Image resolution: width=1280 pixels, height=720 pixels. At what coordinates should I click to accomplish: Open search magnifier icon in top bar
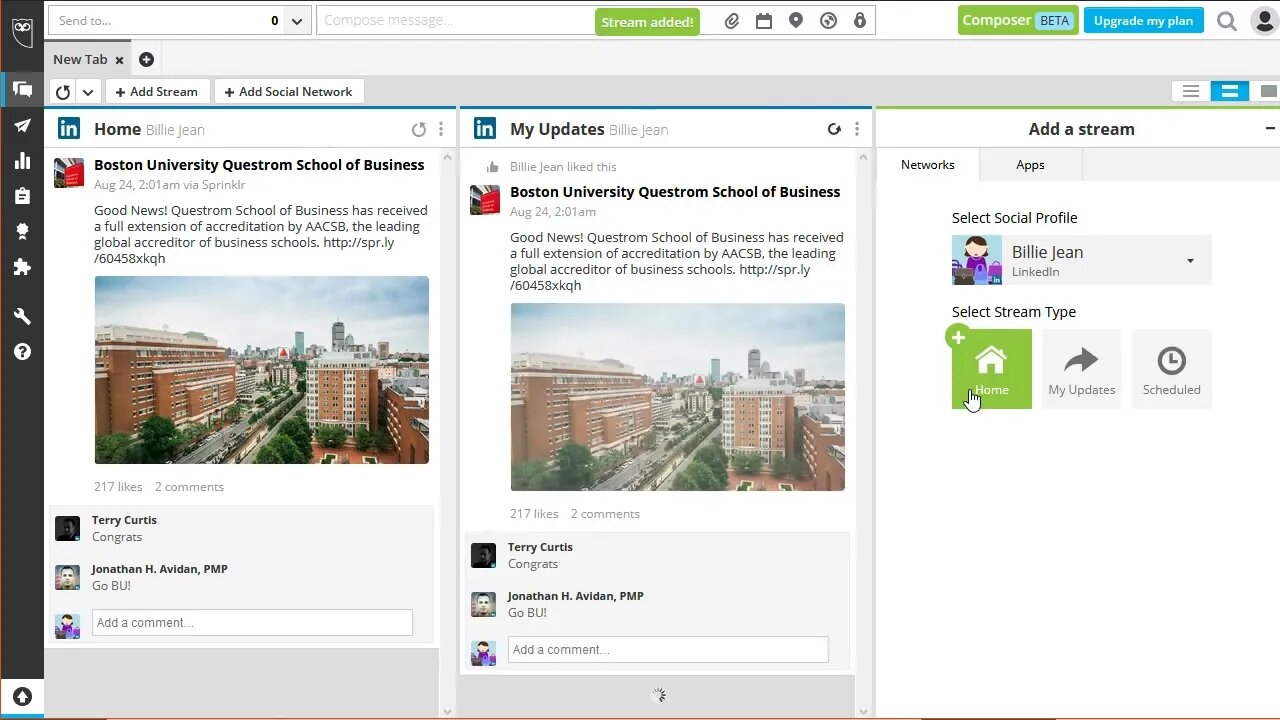click(1227, 21)
